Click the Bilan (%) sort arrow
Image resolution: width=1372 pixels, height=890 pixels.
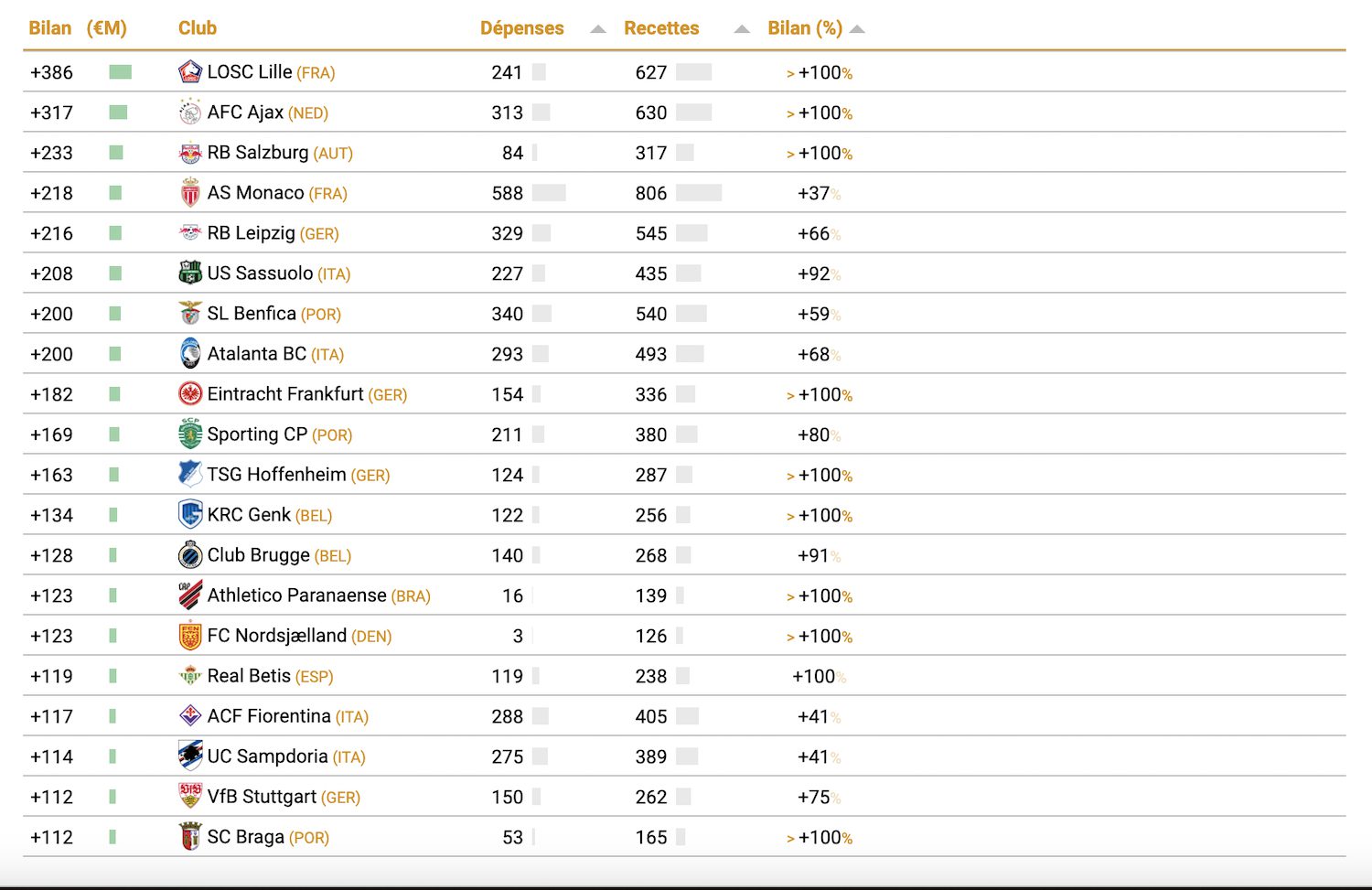(857, 28)
